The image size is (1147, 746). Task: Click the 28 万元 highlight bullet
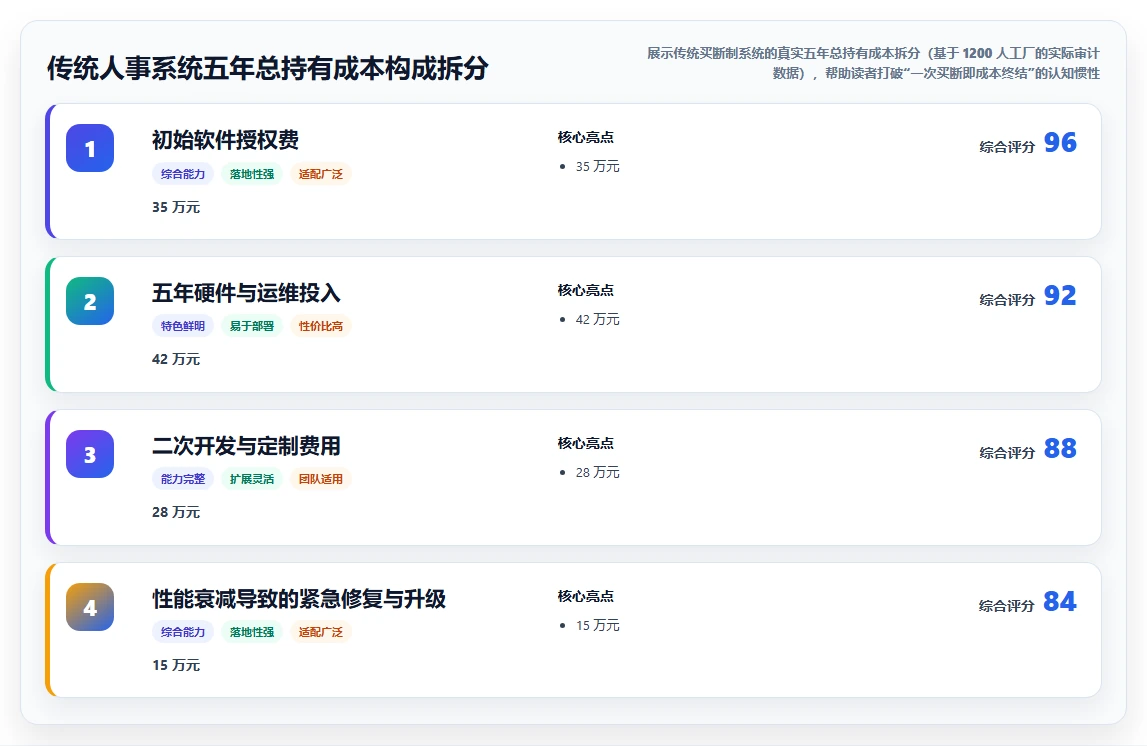pos(597,472)
